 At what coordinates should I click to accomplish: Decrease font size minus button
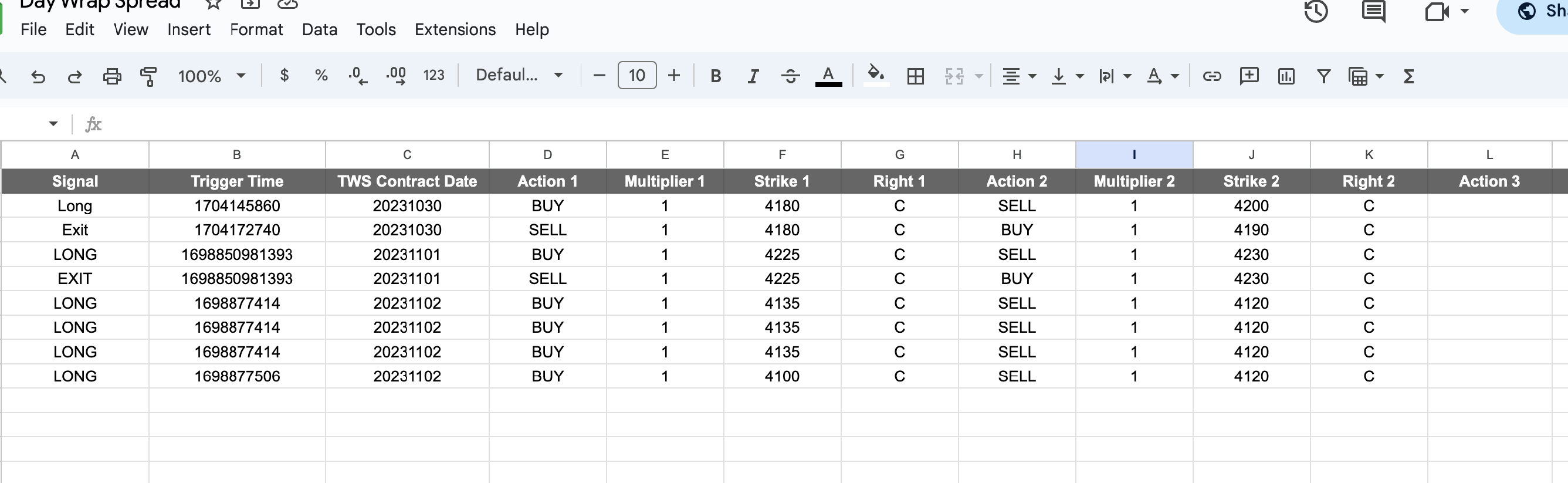pos(599,76)
